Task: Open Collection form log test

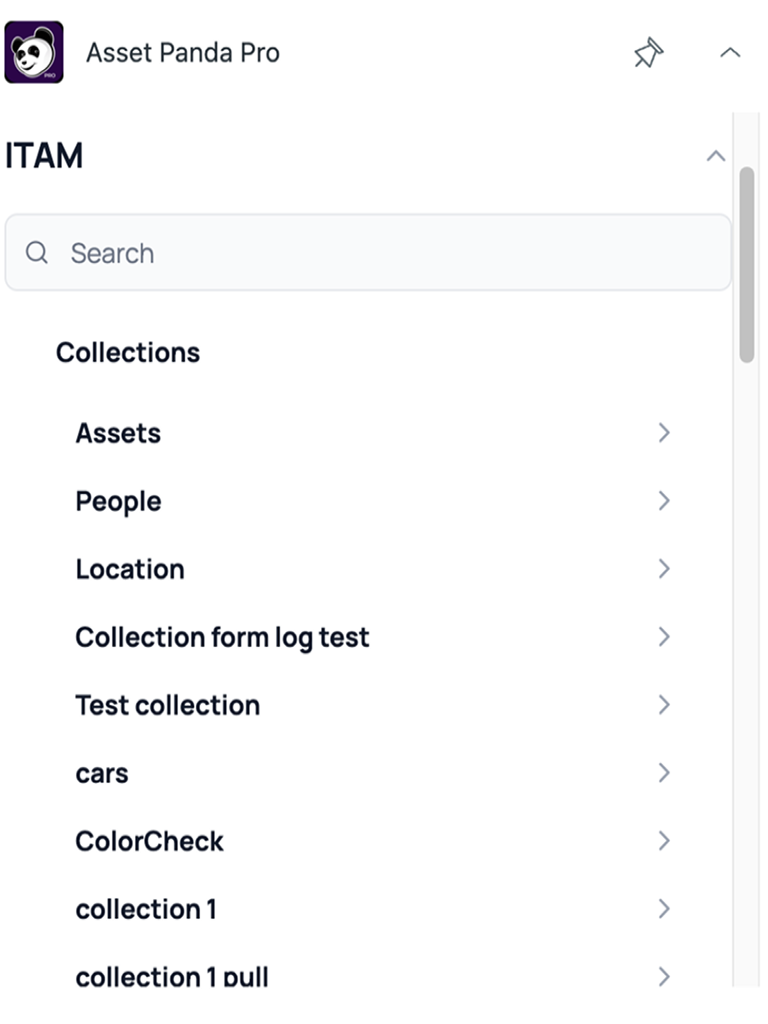Action: point(222,637)
